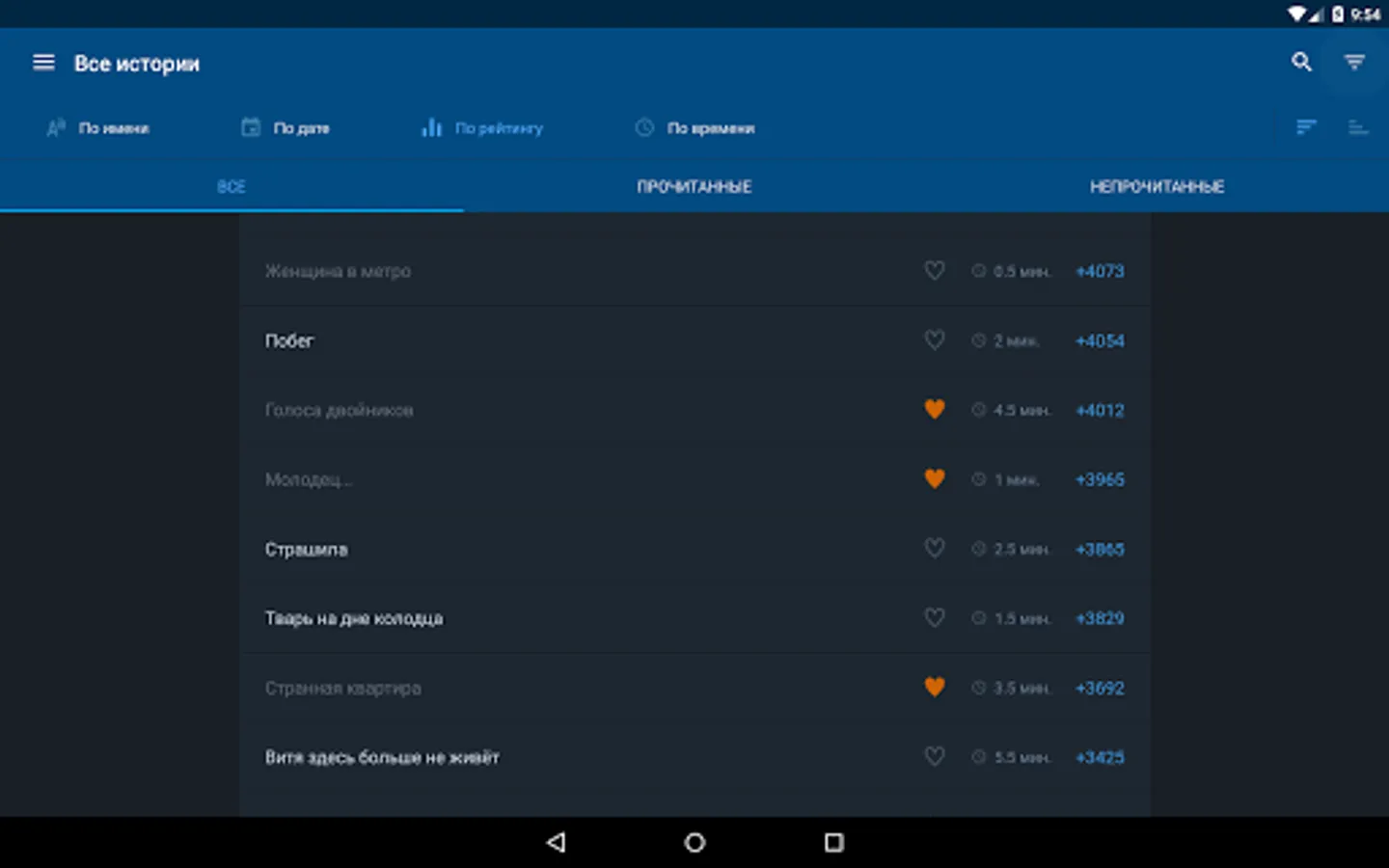Switch to the ВСЕ tab
This screenshot has width=1389, height=868.
coord(231,186)
